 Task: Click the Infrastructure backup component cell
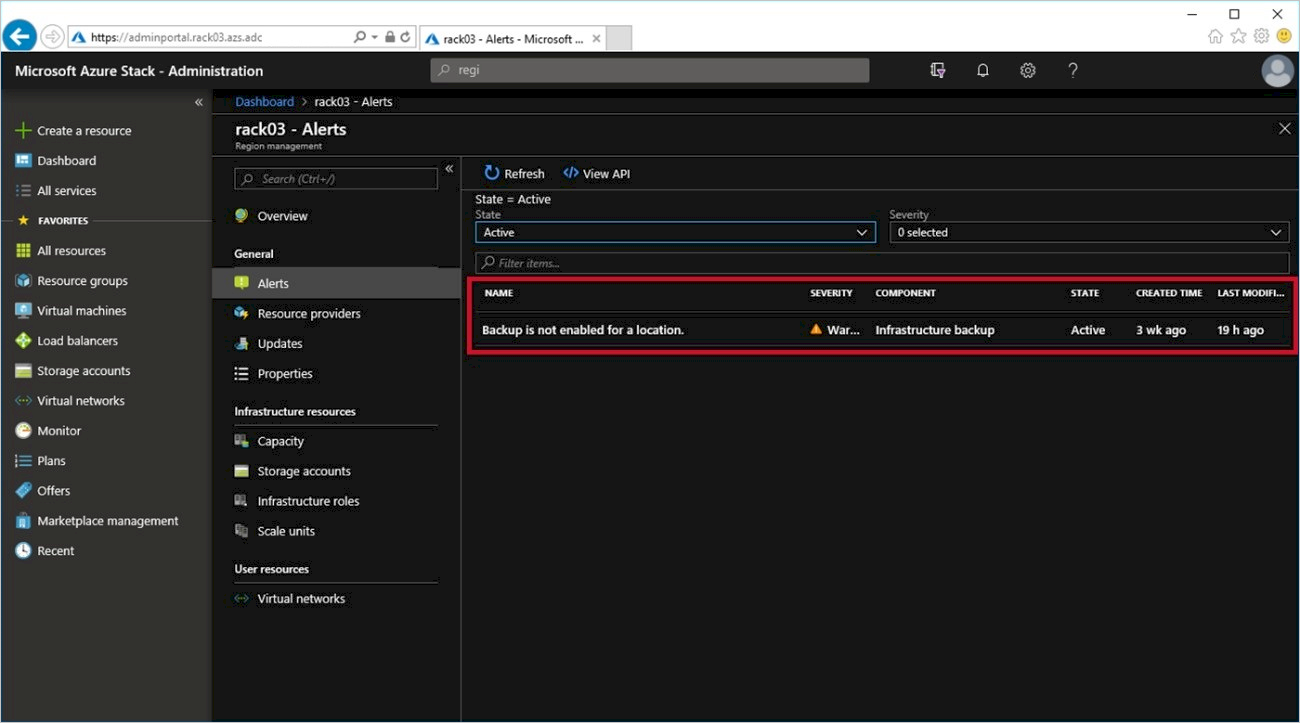click(935, 330)
